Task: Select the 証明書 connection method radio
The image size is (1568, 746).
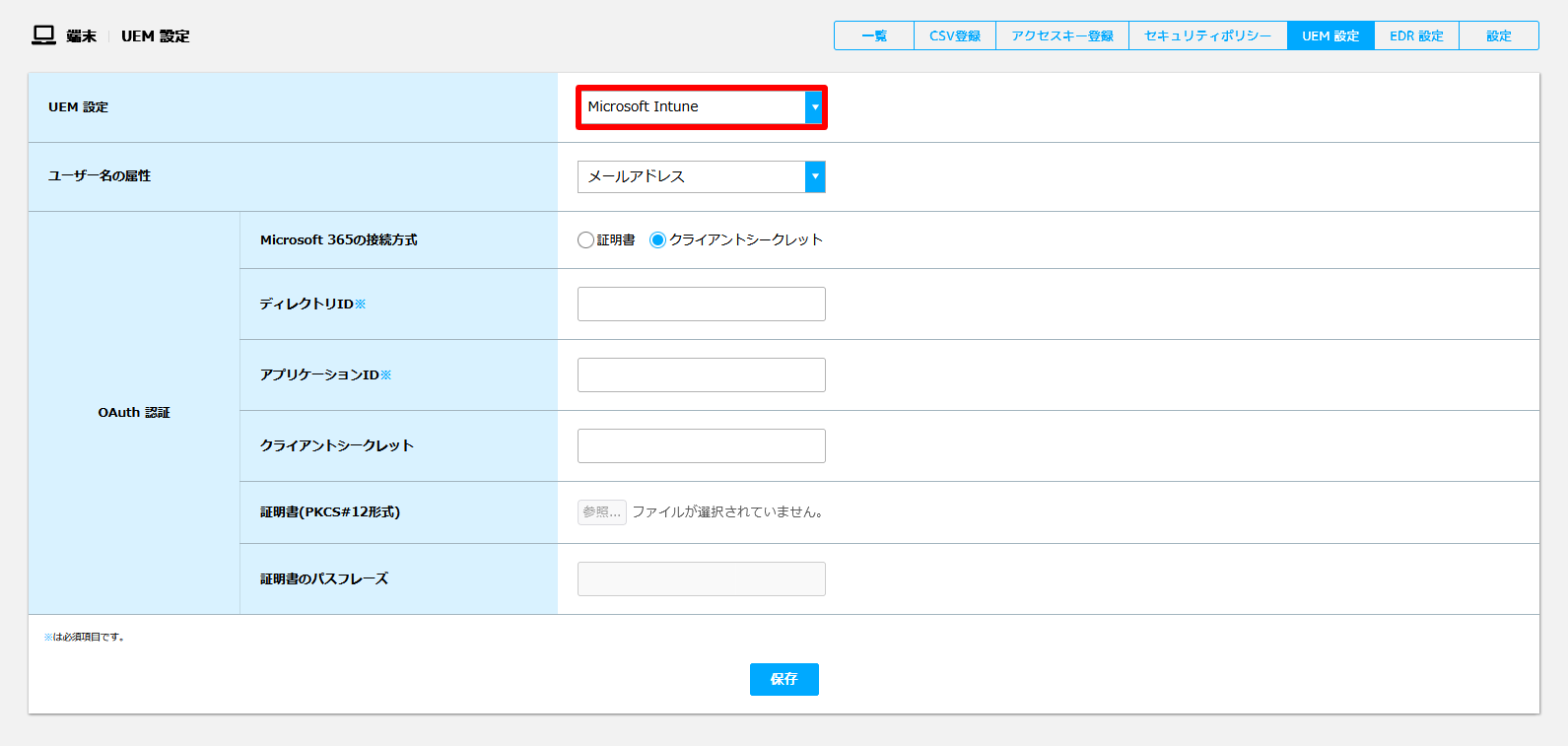Action: [585, 239]
